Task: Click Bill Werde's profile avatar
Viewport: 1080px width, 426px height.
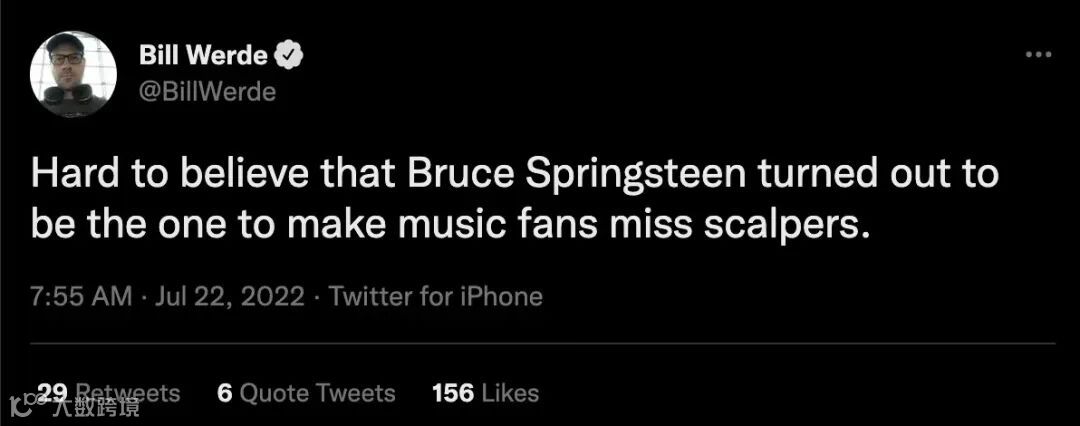Action: click(73, 73)
